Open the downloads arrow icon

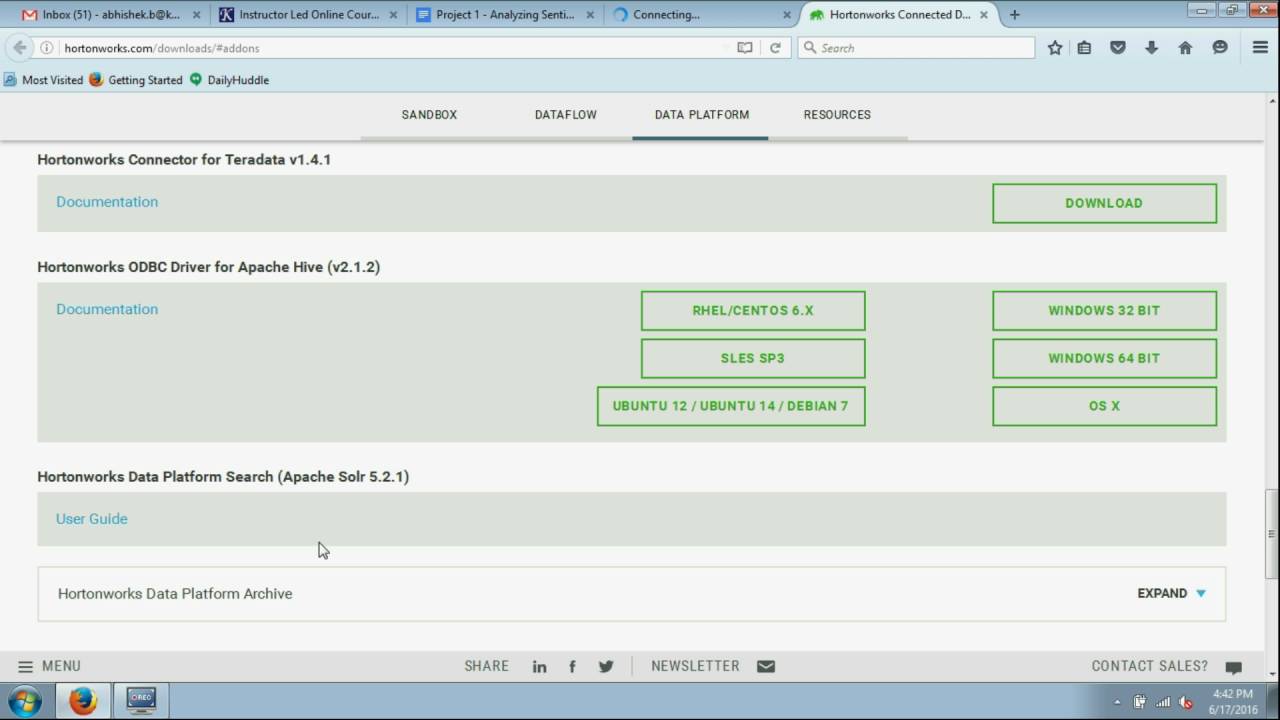coord(1151,48)
